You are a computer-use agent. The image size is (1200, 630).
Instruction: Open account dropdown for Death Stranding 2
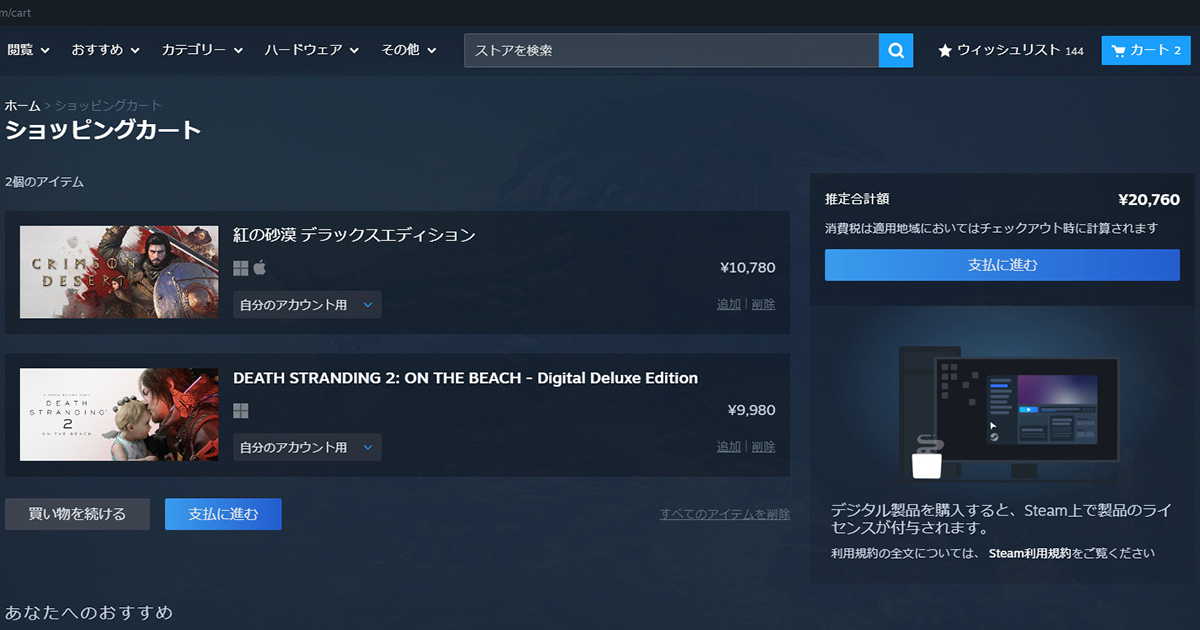coord(307,447)
